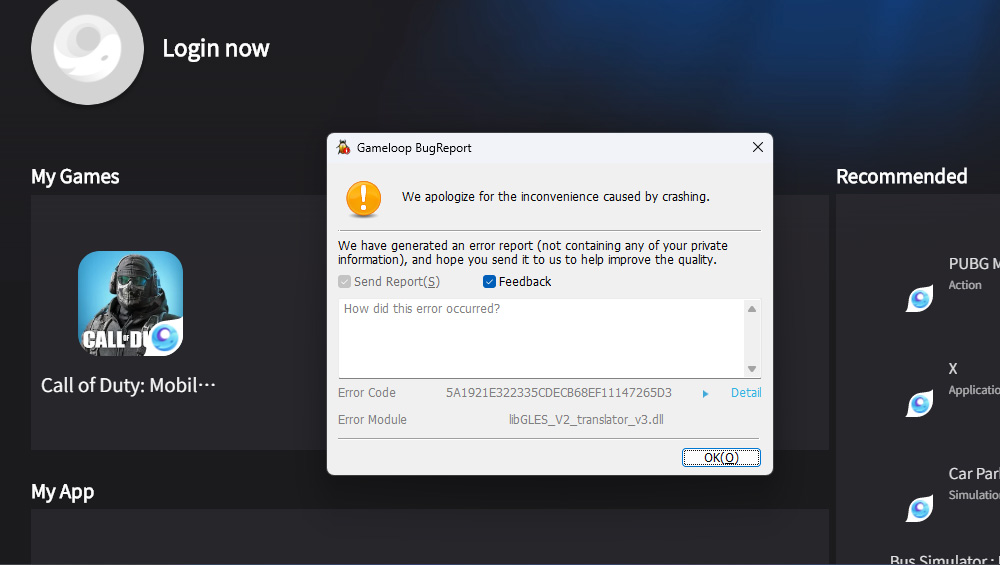Image resolution: width=1000 pixels, height=565 pixels.
Task: Click the feedback box scroll up arrow
Action: pyautogui.click(x=752, y=309)
